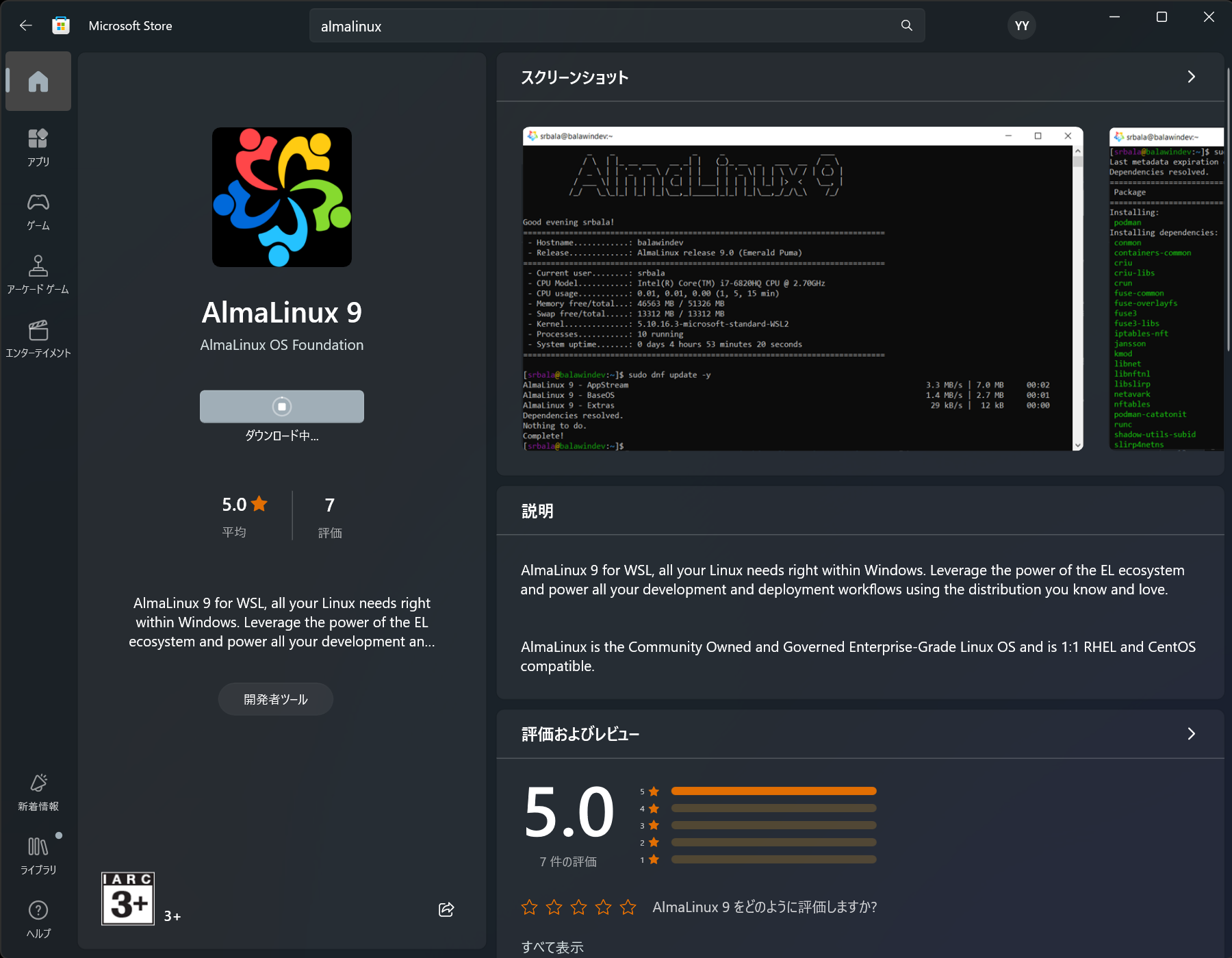The image size is (1232, 958).
Task: Open the アーケード ゲーム section
Action: (x=38, y=275)
